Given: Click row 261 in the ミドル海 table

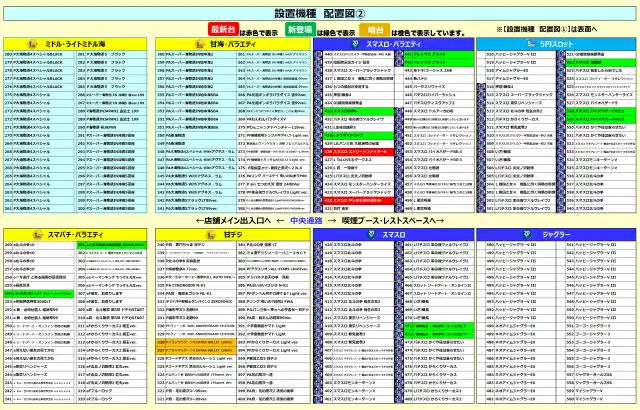Looking at the screenshot, I should pyautogui.click(x=39, y=208).
